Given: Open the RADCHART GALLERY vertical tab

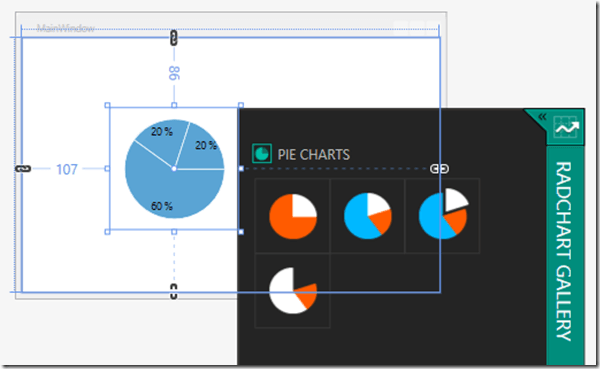Looking at the screenshot, I should click(x=565, y=251).
